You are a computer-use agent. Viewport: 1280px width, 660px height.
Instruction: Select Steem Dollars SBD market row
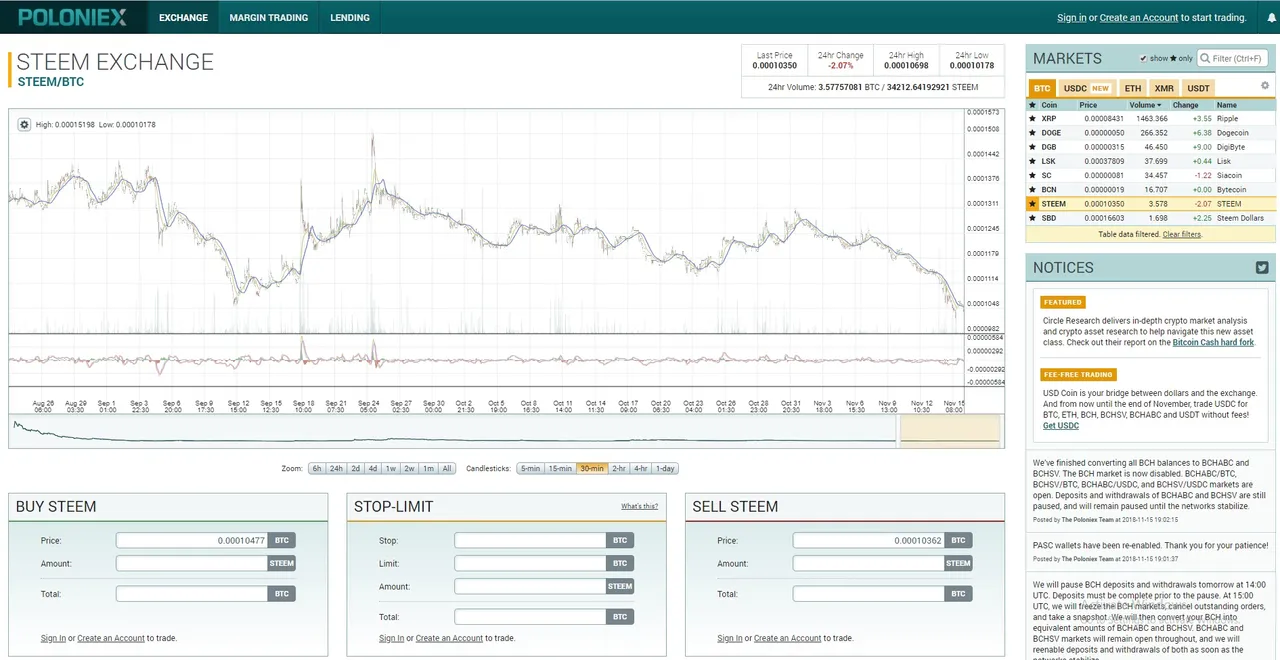click(1150, 218)
